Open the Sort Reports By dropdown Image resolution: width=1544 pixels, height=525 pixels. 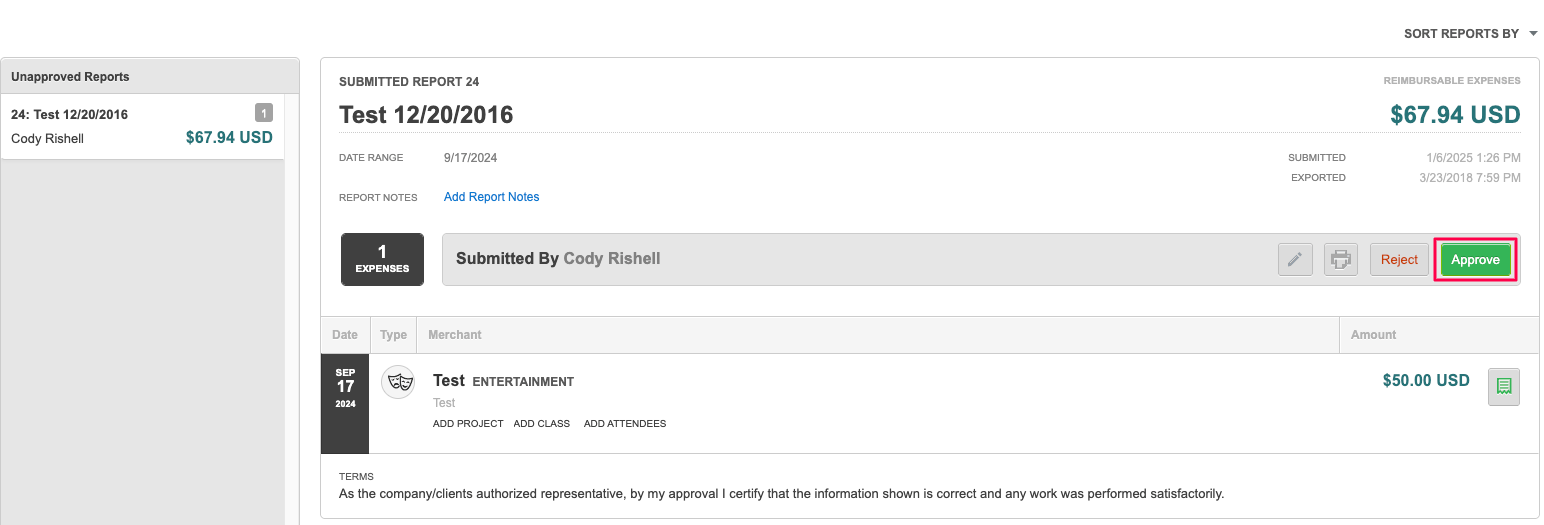(x=1461, y=34)
